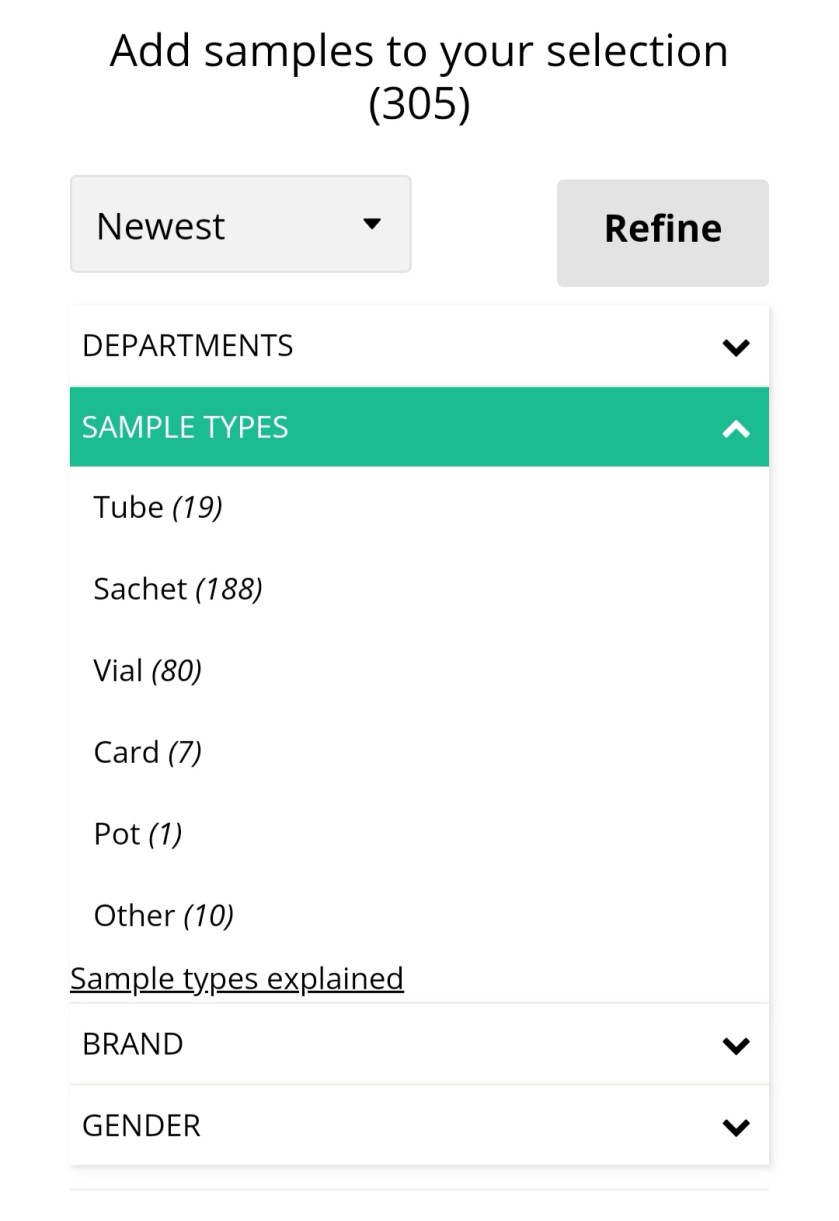Click the Gender chevron down icon
The width and height of the screenshot is (839, 1221).
pyautogui.click(x=736, y=1128)
